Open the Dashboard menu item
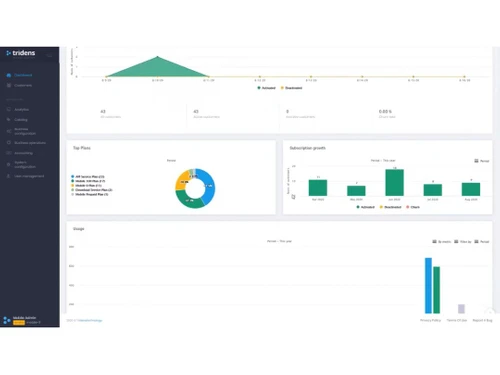This screenshot has height=375, width=500. (23, 75)
